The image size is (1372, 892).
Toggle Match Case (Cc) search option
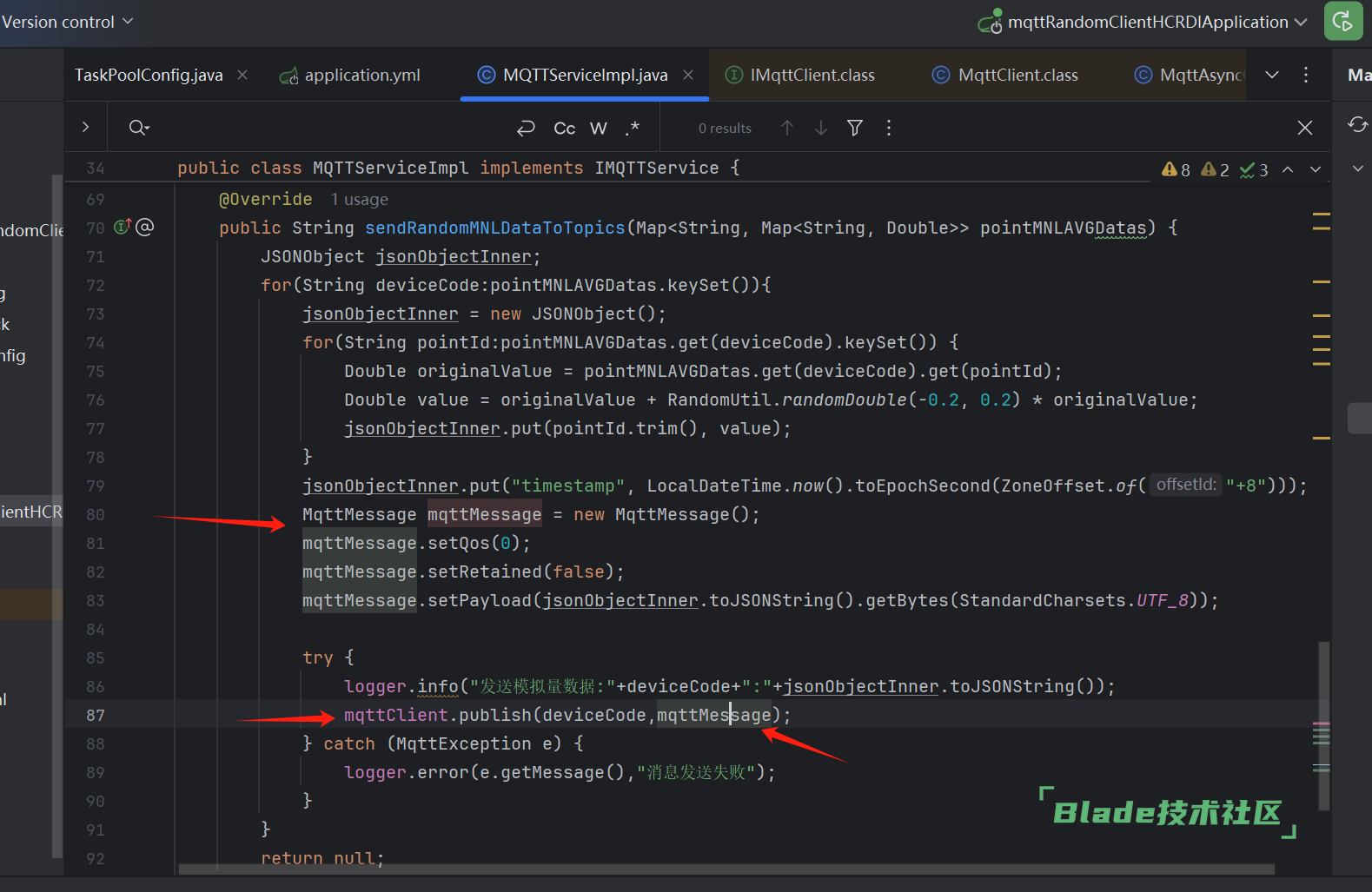pos(565,129)
